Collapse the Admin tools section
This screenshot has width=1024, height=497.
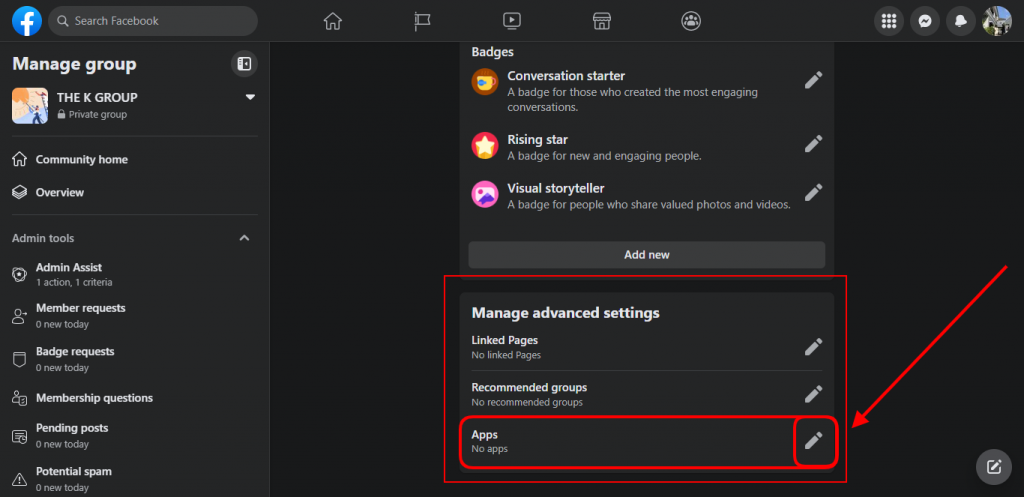point(244,238)
